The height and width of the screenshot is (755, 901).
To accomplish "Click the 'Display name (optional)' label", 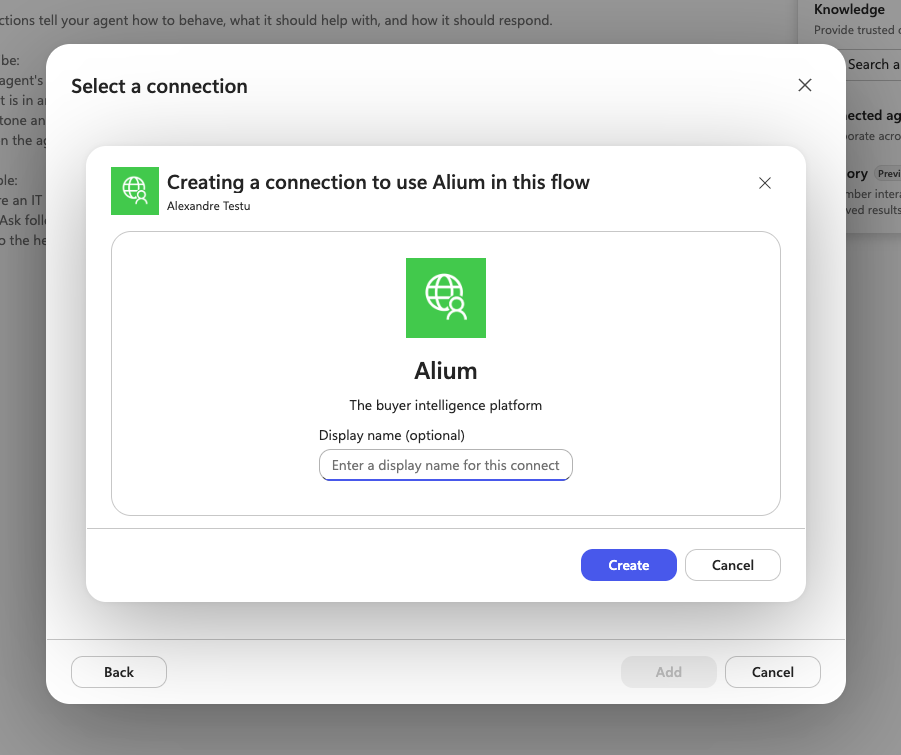I will [392, 435].
